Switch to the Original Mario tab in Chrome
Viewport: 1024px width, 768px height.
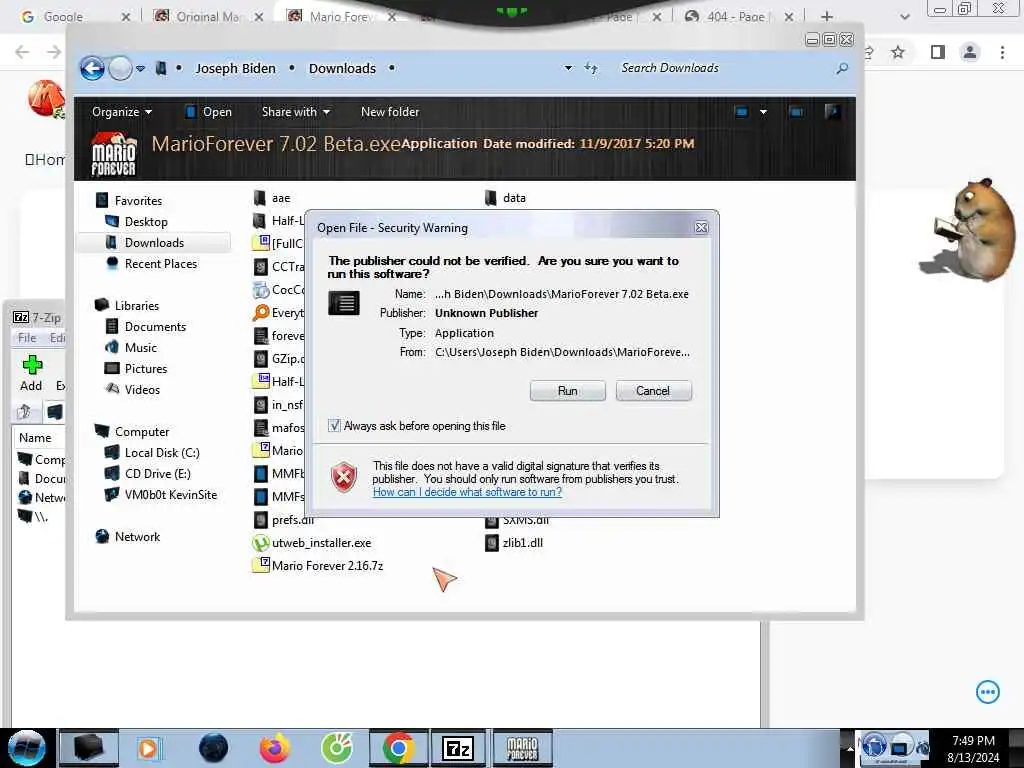(x=208, y=16)
